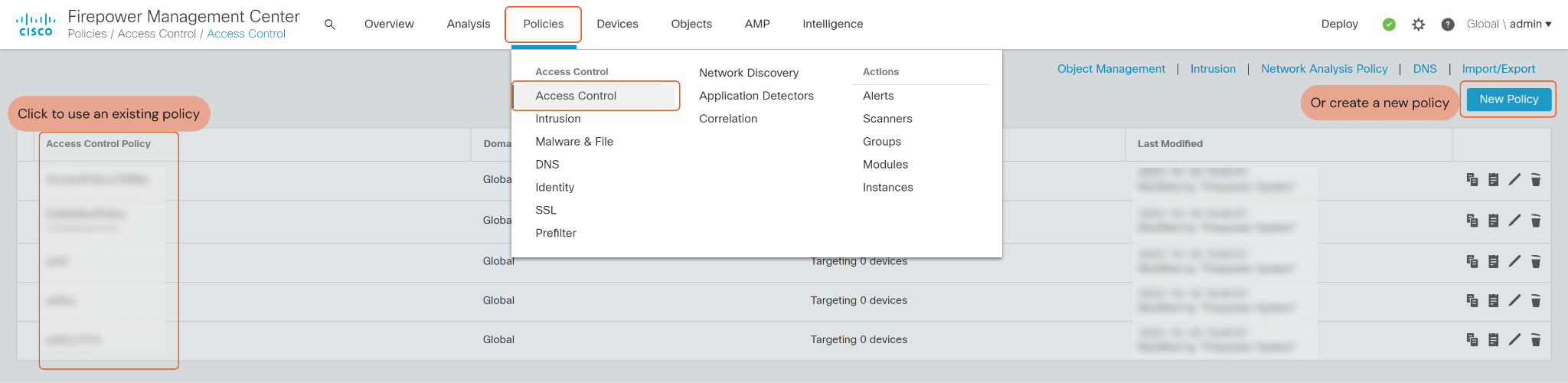Image resolution: width=1568 pixels, height=383 pixels.
Task: Open the Import/Export link
Action: point(1498,69)
